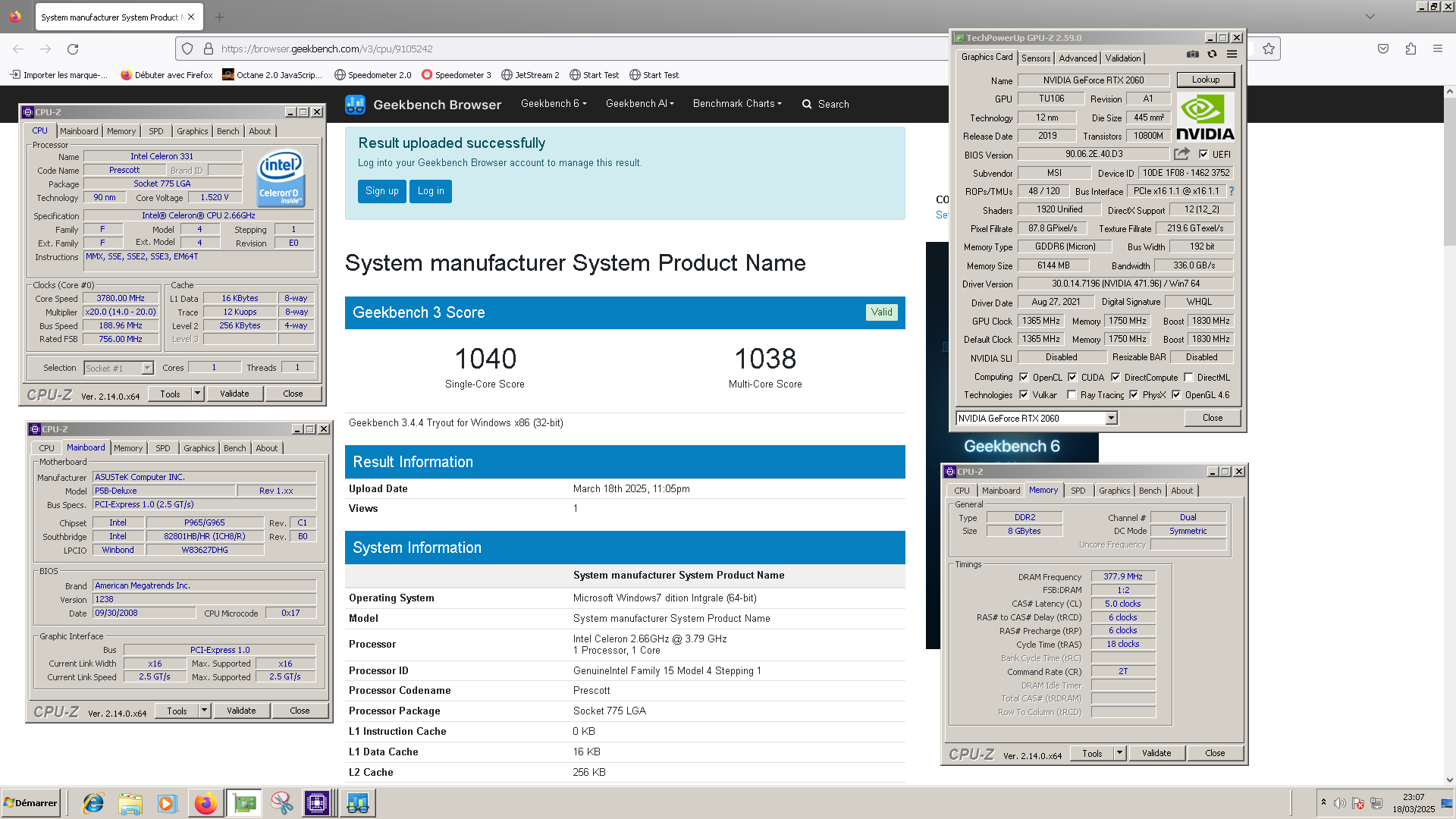The image size is (1456, 819).
Task: Toggle the Ray Tracing checkbox
Action: tap(1072, 394)
